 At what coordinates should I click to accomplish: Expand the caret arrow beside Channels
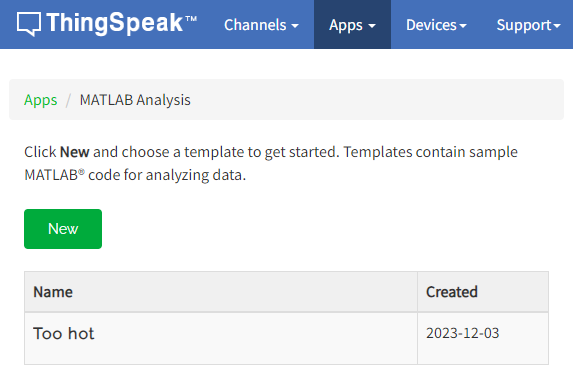[295, 26]
